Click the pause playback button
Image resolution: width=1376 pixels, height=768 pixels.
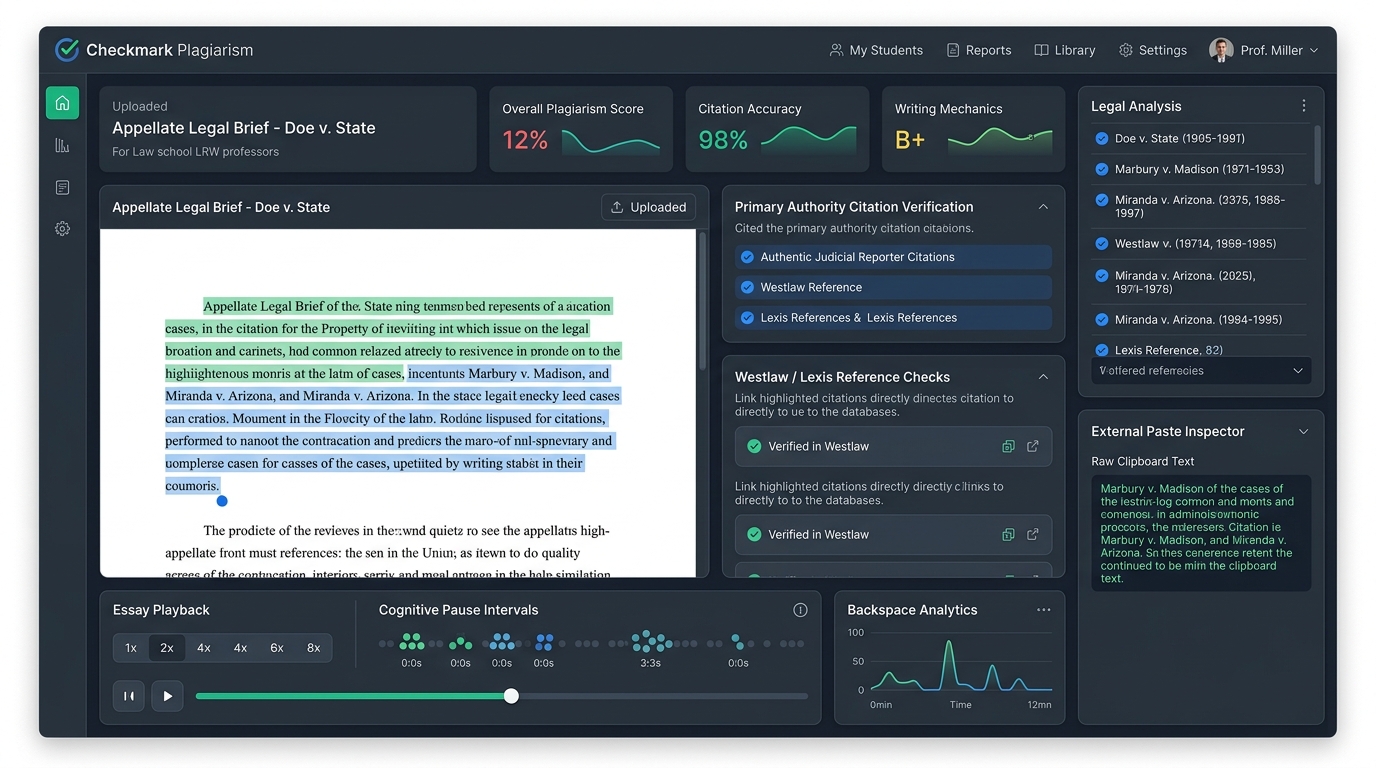pyautogui.click(x=128, y=696)
